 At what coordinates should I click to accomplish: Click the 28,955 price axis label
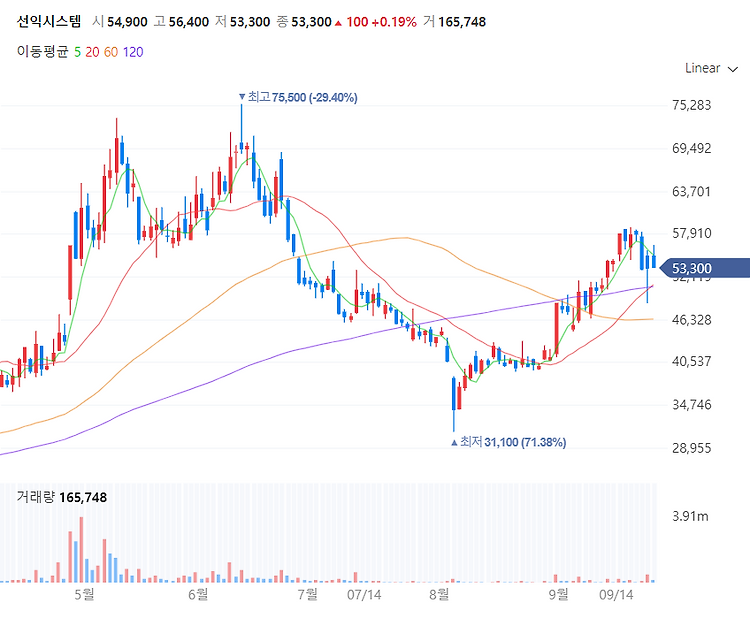tap(691, 448)
